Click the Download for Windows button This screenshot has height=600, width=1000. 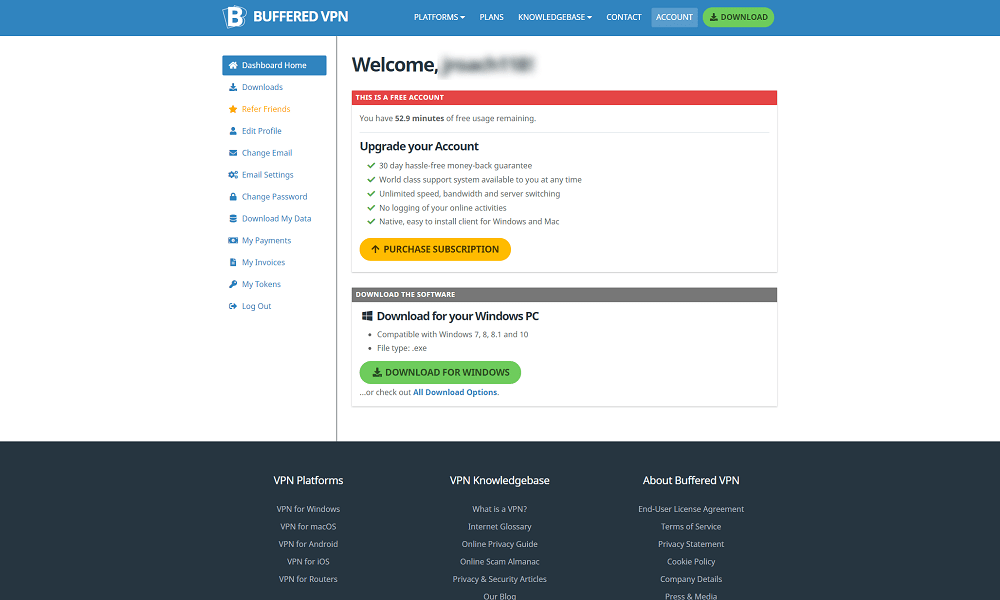coord(440,372)
